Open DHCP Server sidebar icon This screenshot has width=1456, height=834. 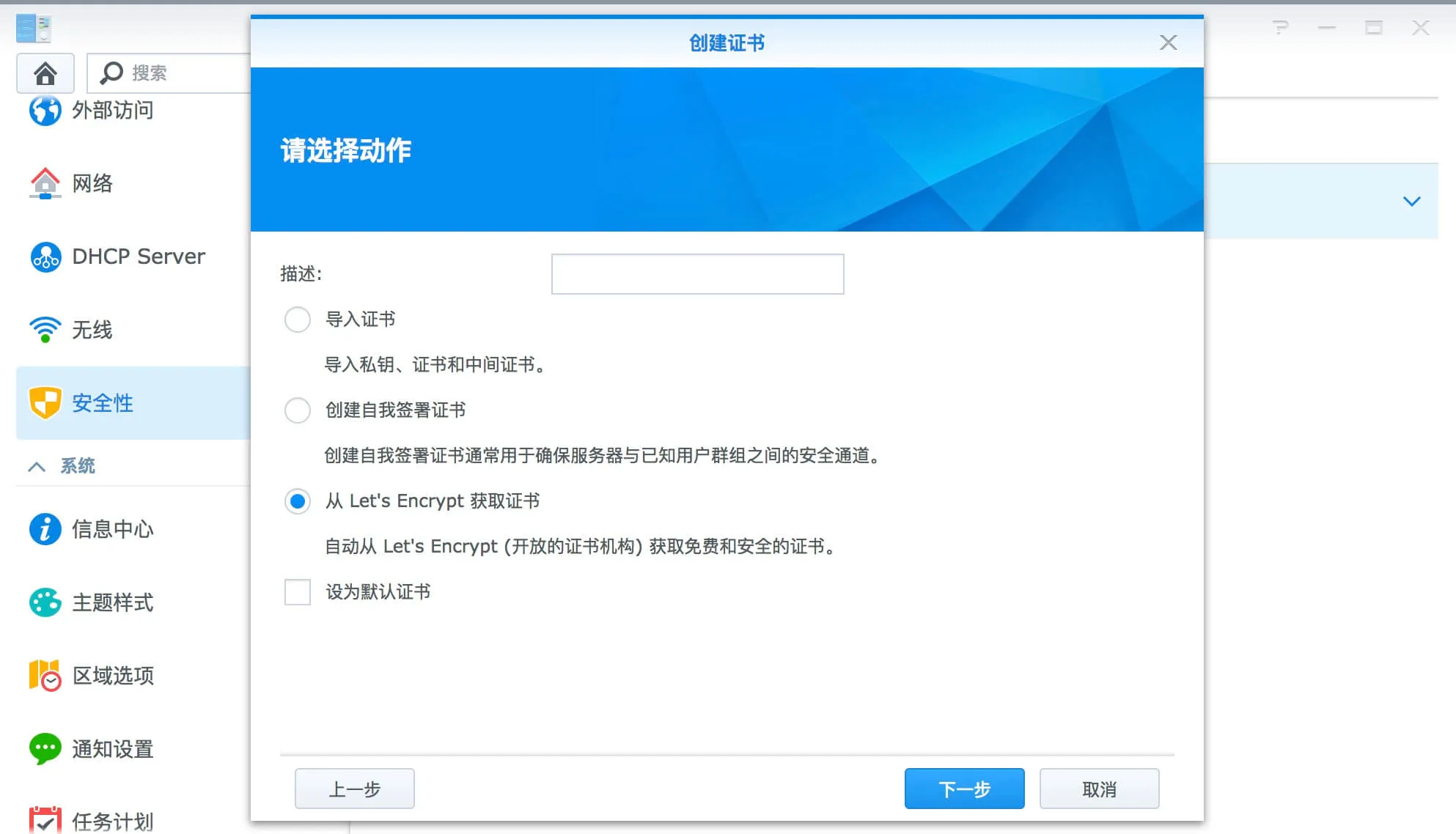click(x=45, y=257)
